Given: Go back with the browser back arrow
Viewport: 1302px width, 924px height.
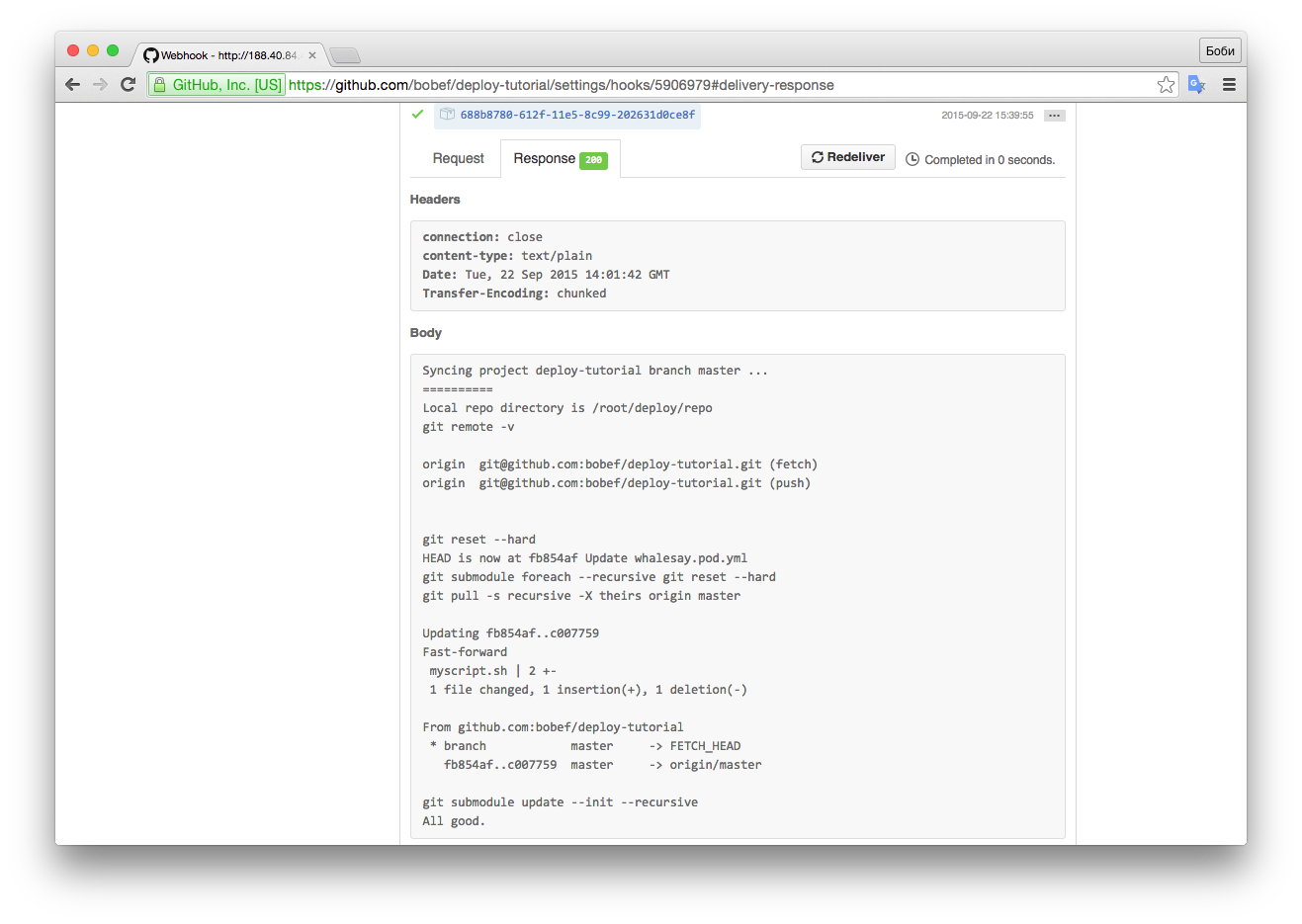Looking at the screenshot, I should tap(72, 85).
